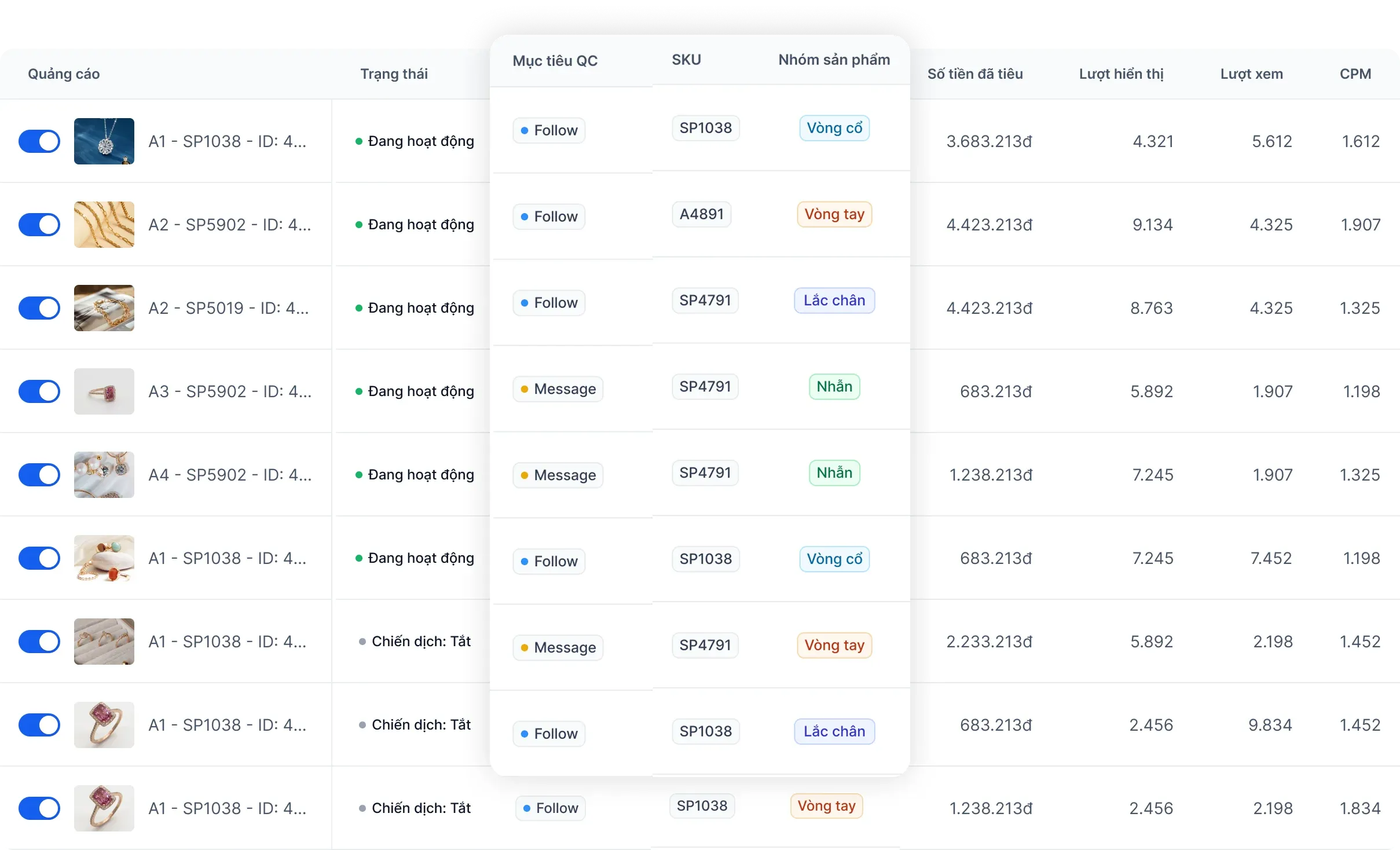This screenshot has height=850, width=1400.
Task: Sort by the Quảng cáo column header
Action: 64,74
